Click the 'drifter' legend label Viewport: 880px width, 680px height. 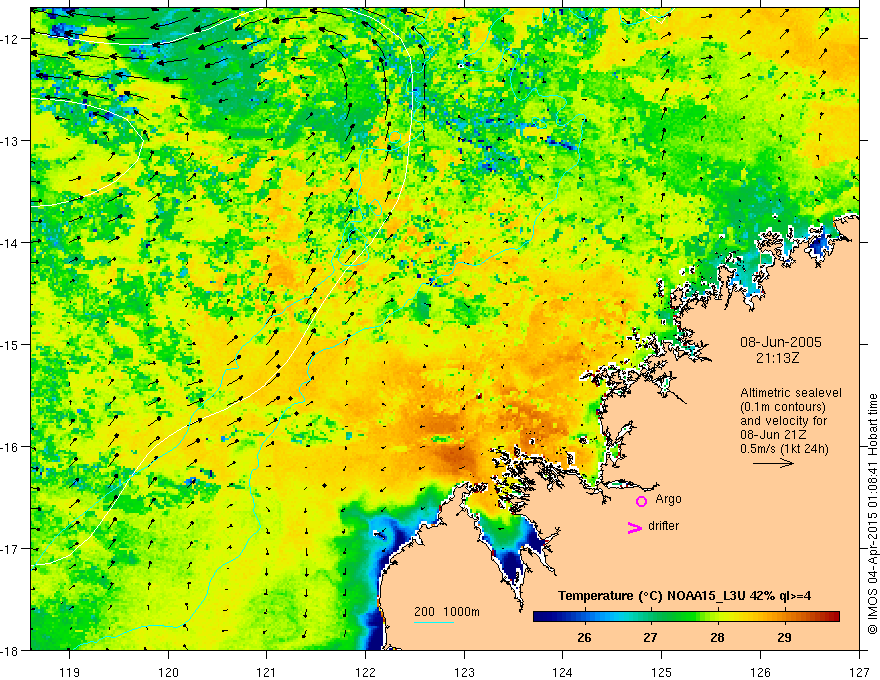(x=663, y=526)
